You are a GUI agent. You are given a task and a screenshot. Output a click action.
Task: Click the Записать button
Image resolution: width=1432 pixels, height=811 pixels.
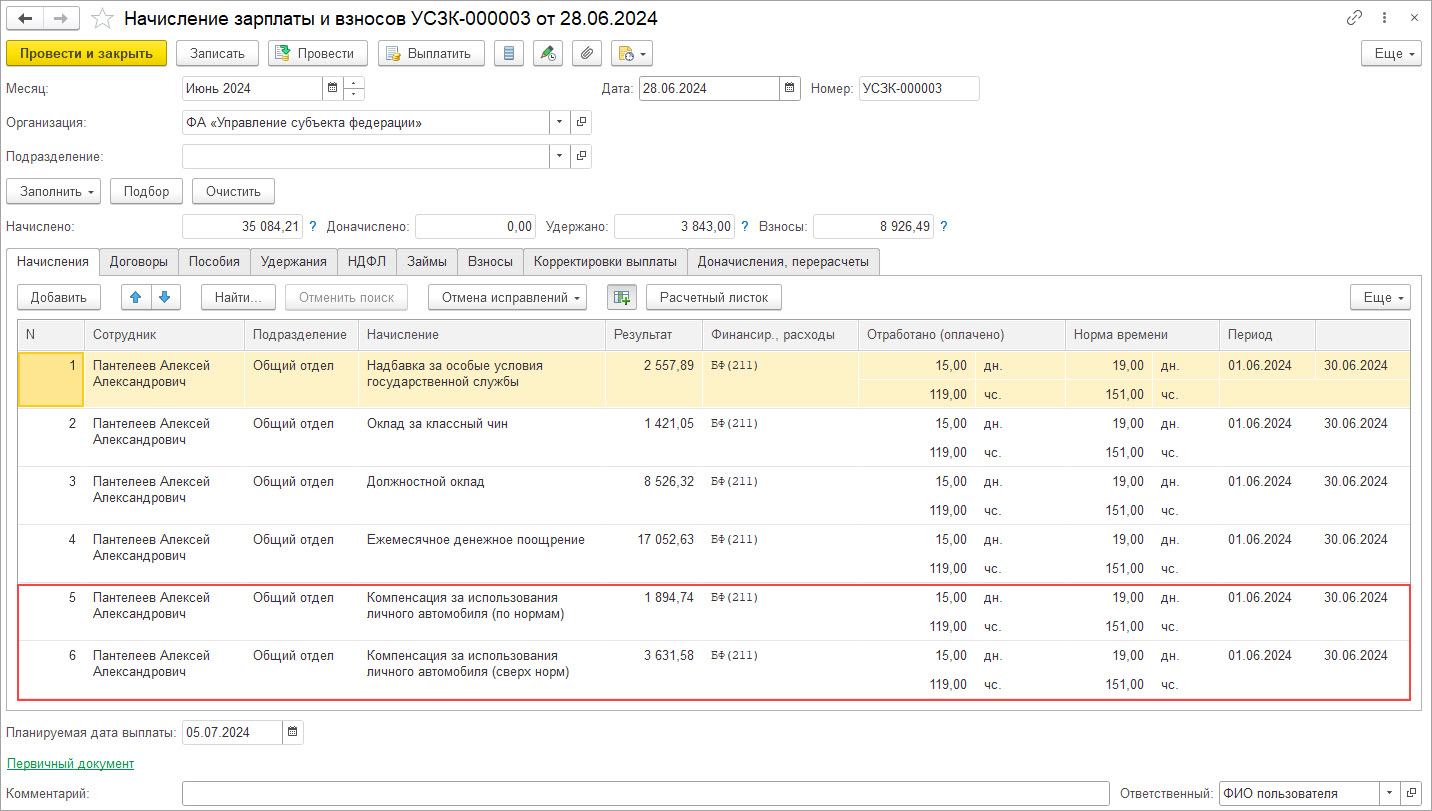point(217,53)
